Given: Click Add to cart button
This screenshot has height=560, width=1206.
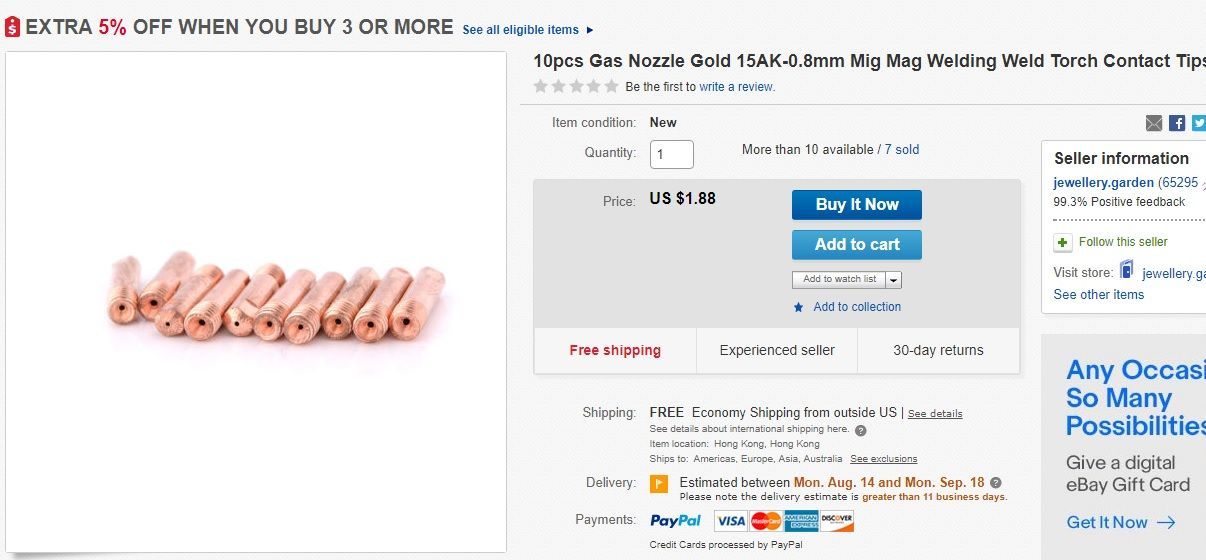Looking at the screenshot, I should click(856, 244).
